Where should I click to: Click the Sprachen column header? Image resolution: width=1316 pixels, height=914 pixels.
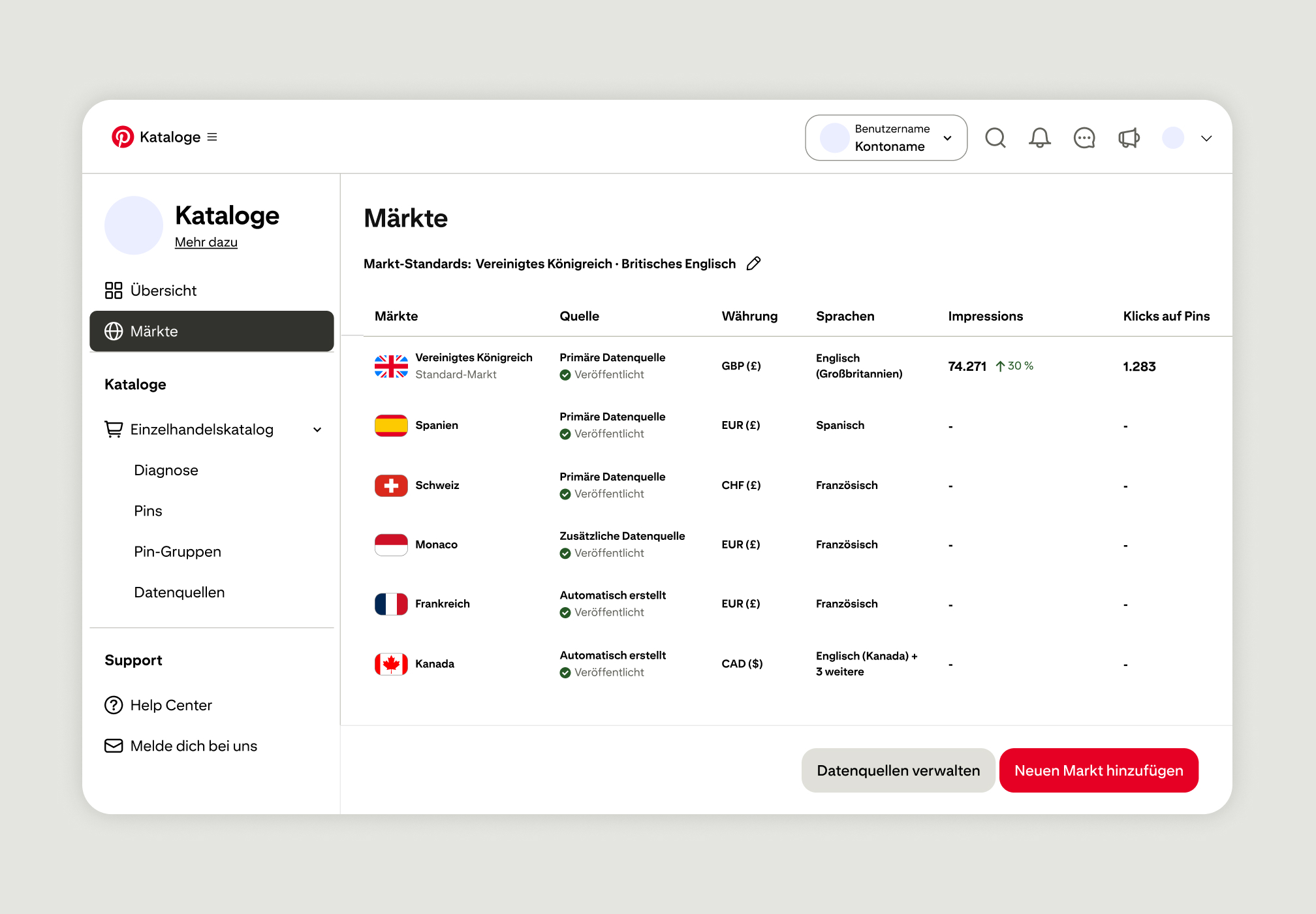pos(845,316)
